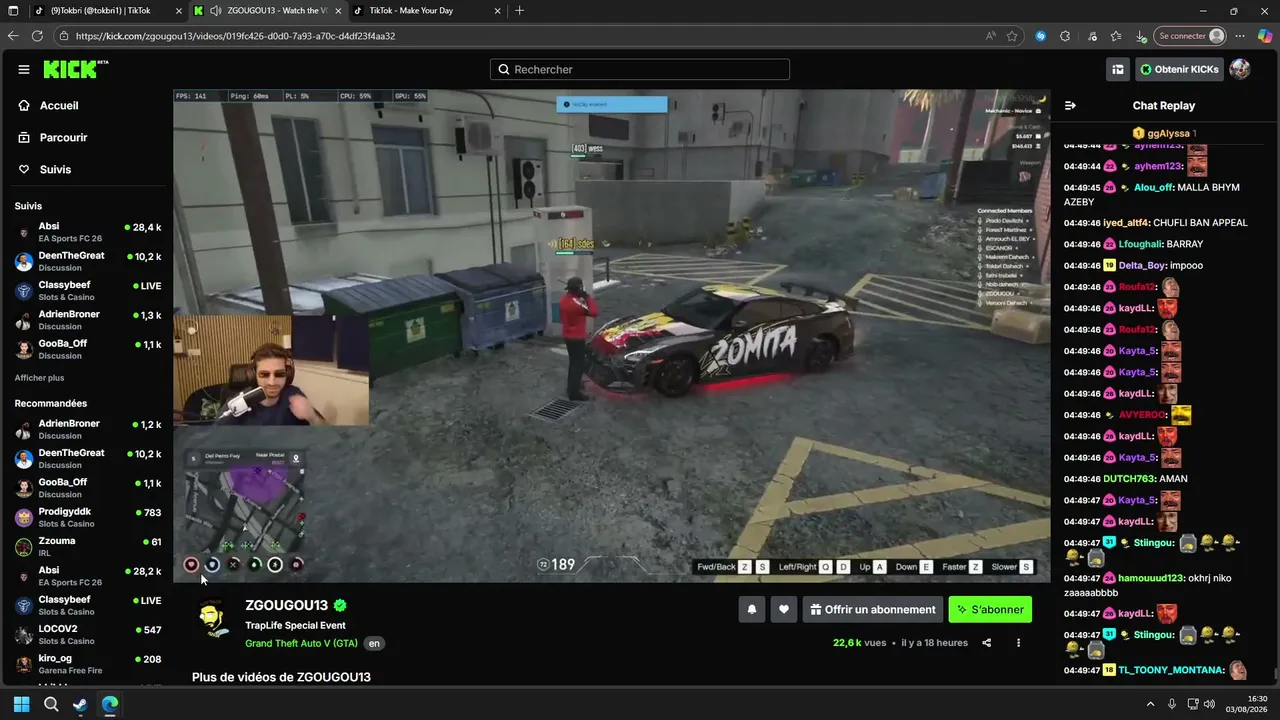The image size is (1280, 720).
Task: Click the en language tag
Action: (374, 643)
